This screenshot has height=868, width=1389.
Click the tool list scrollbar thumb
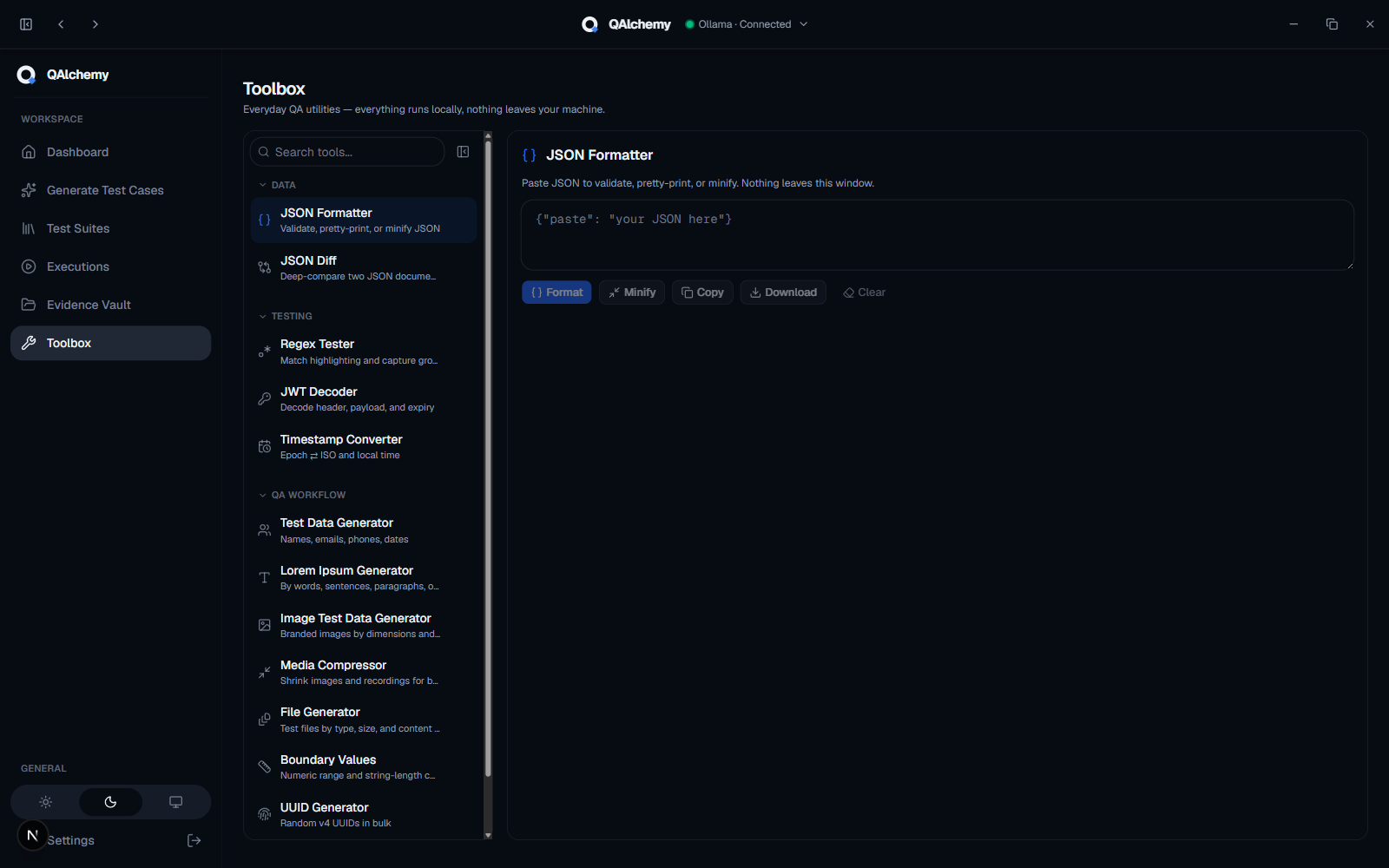(x=488, y=458)
